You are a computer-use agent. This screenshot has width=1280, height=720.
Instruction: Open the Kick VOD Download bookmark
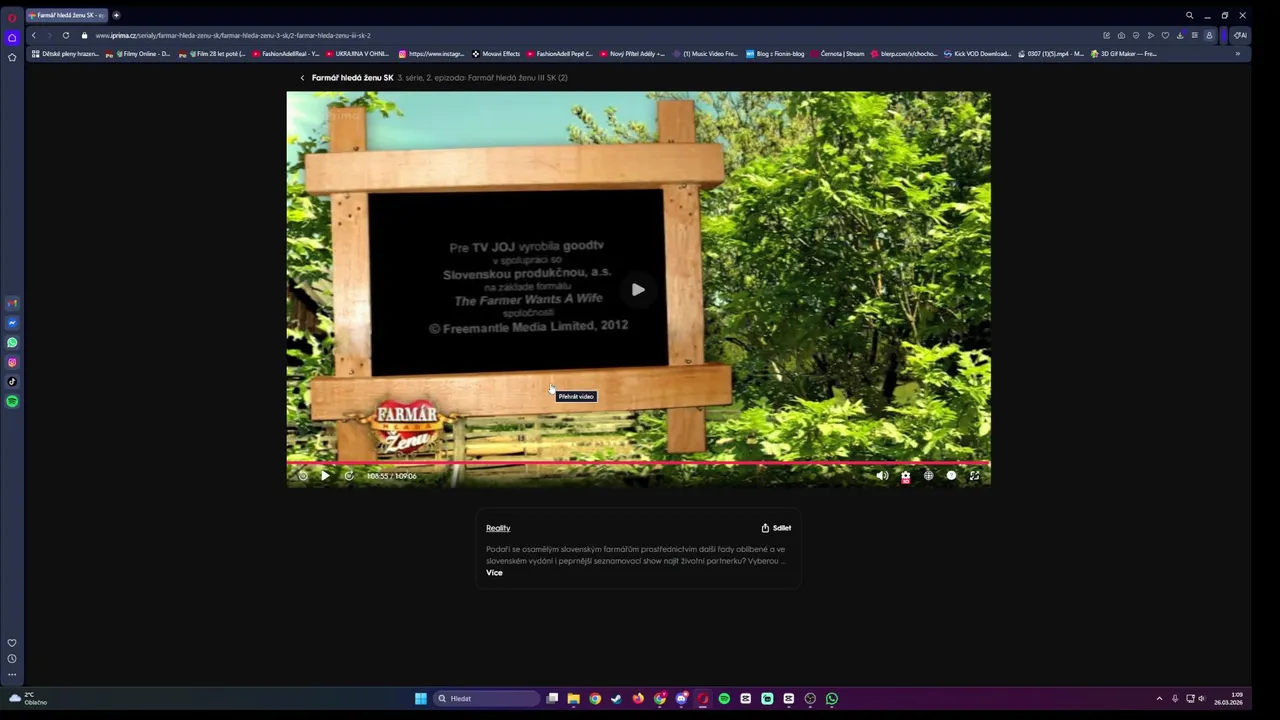point(977,54)
